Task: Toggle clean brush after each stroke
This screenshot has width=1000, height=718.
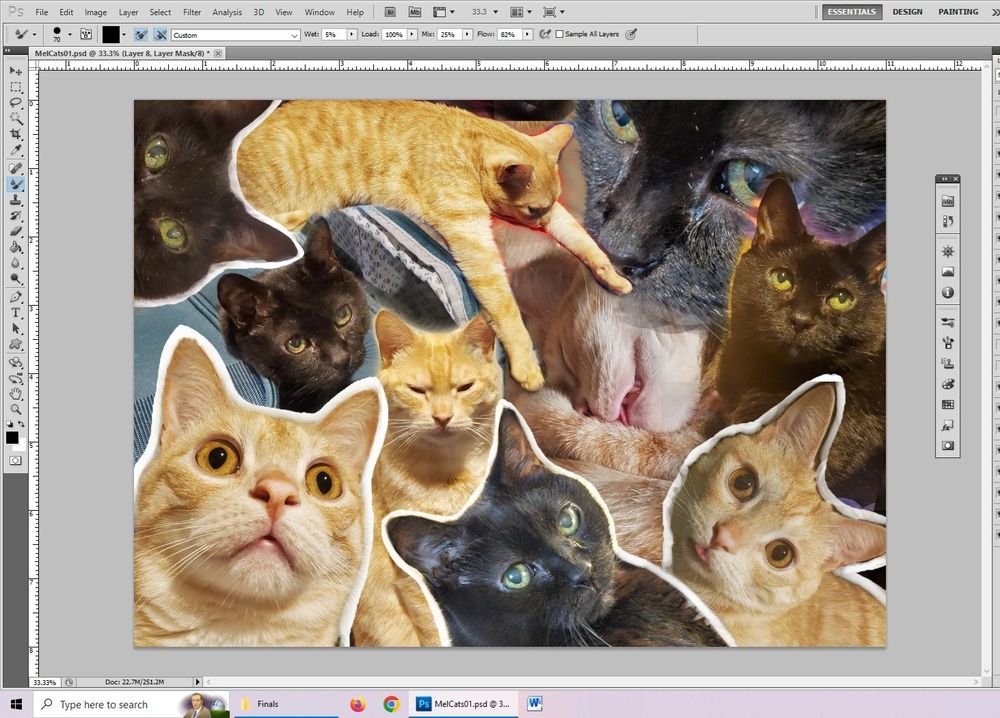Action: [161, 34]
